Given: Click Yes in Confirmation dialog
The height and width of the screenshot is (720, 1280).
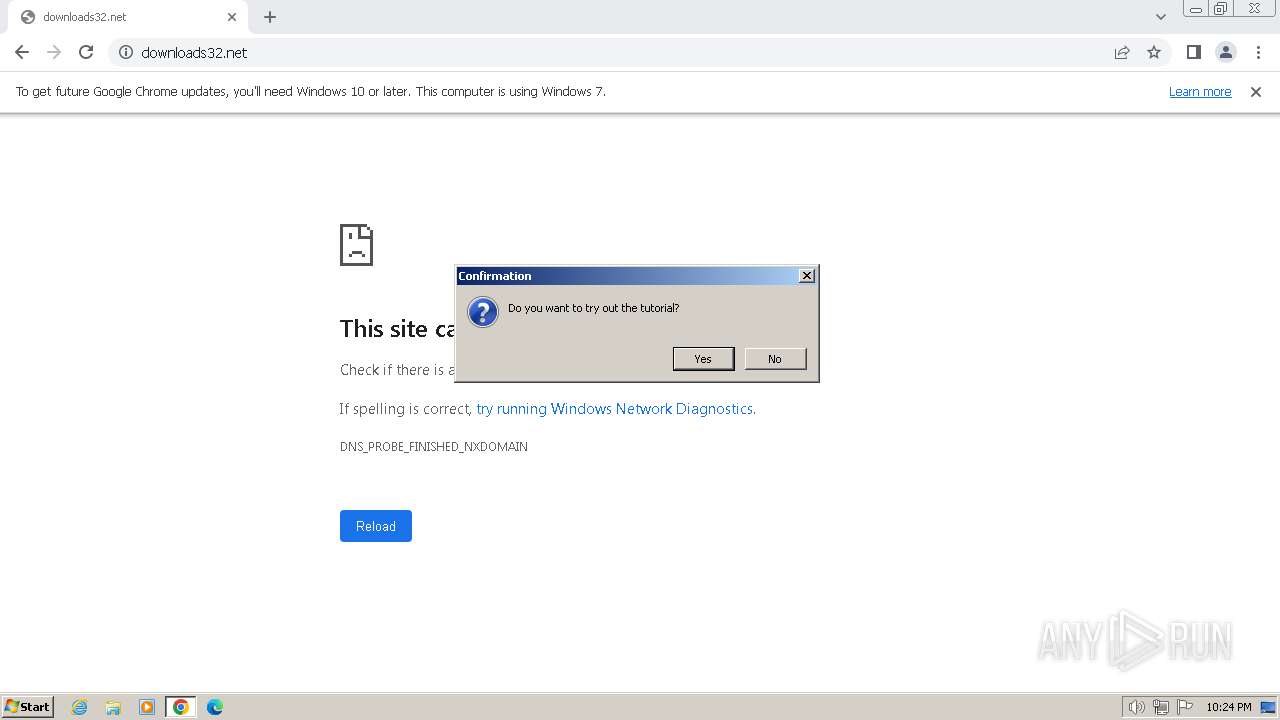Looking at the screenshot, I should 703,359.
